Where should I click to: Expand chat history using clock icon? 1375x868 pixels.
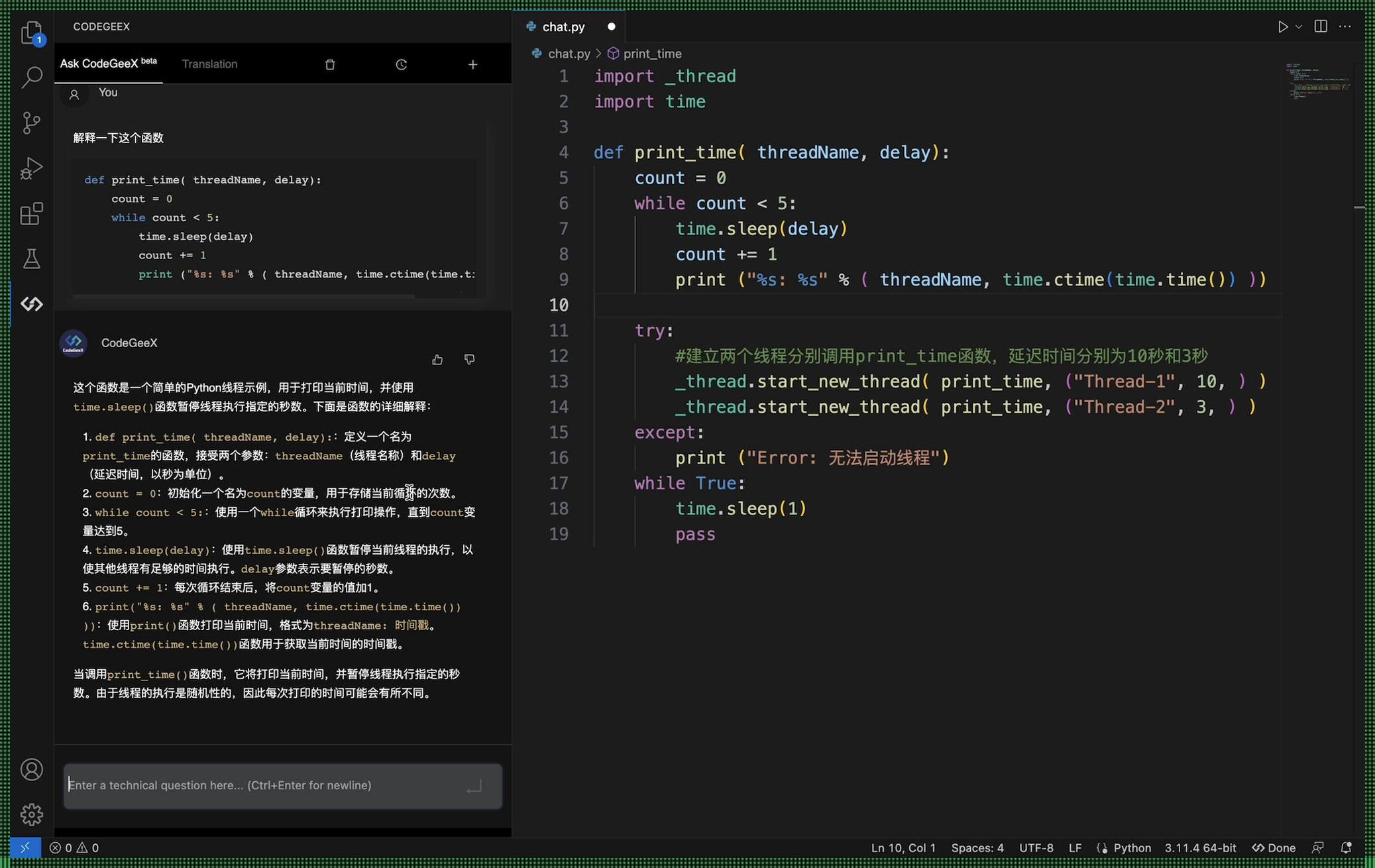tap(400, 64)
